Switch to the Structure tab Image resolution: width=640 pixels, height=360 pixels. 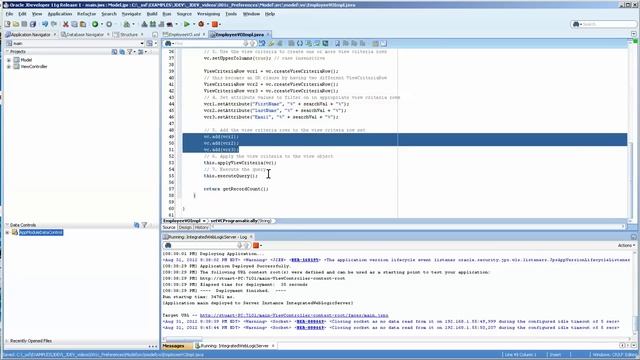[x=129, y=35]
